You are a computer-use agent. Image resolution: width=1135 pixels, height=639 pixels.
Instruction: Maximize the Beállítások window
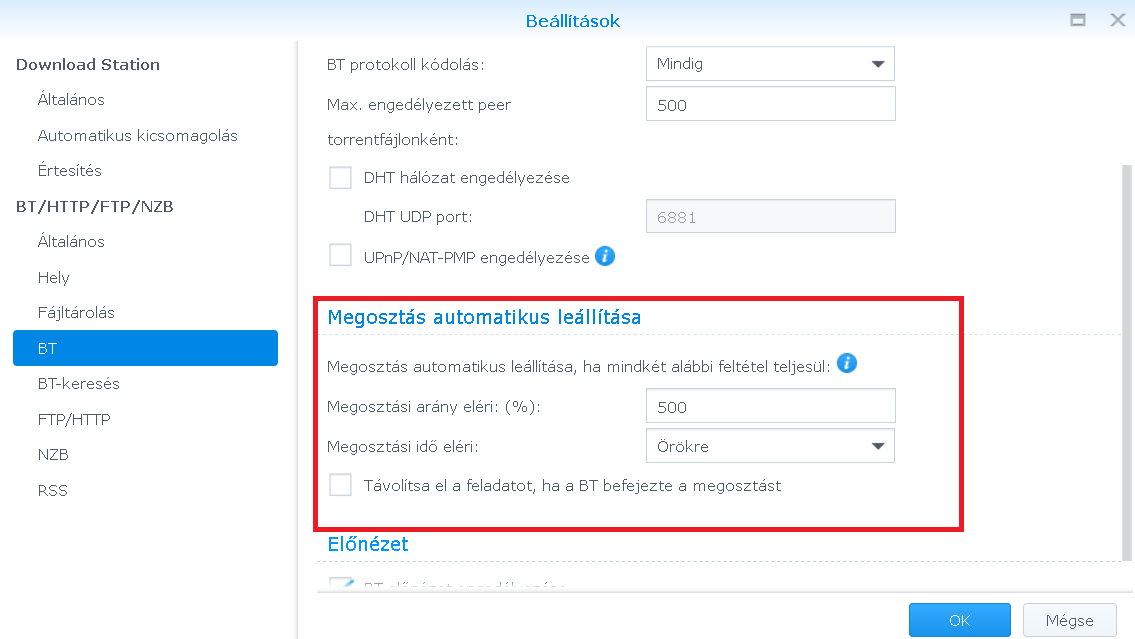coord(1078,20)
